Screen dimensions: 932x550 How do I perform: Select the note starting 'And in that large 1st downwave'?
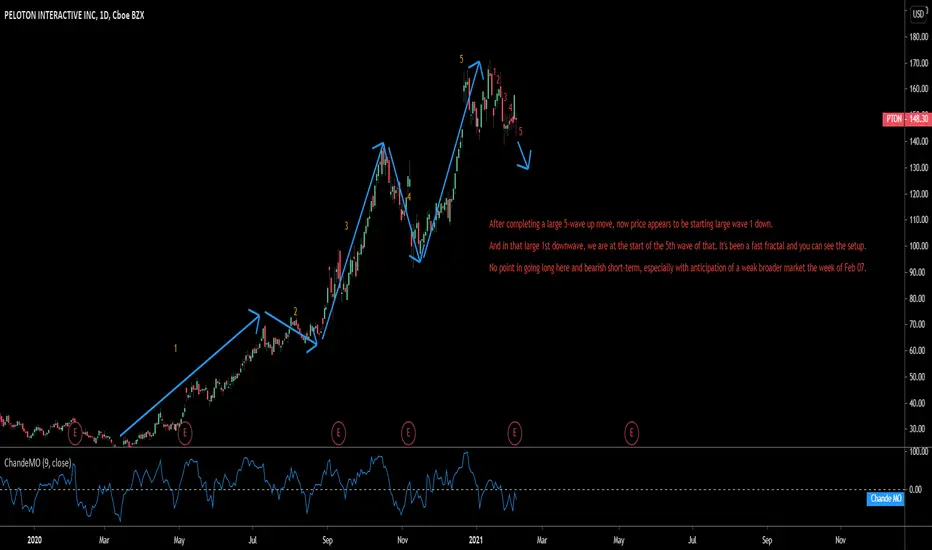click(678, 246)
